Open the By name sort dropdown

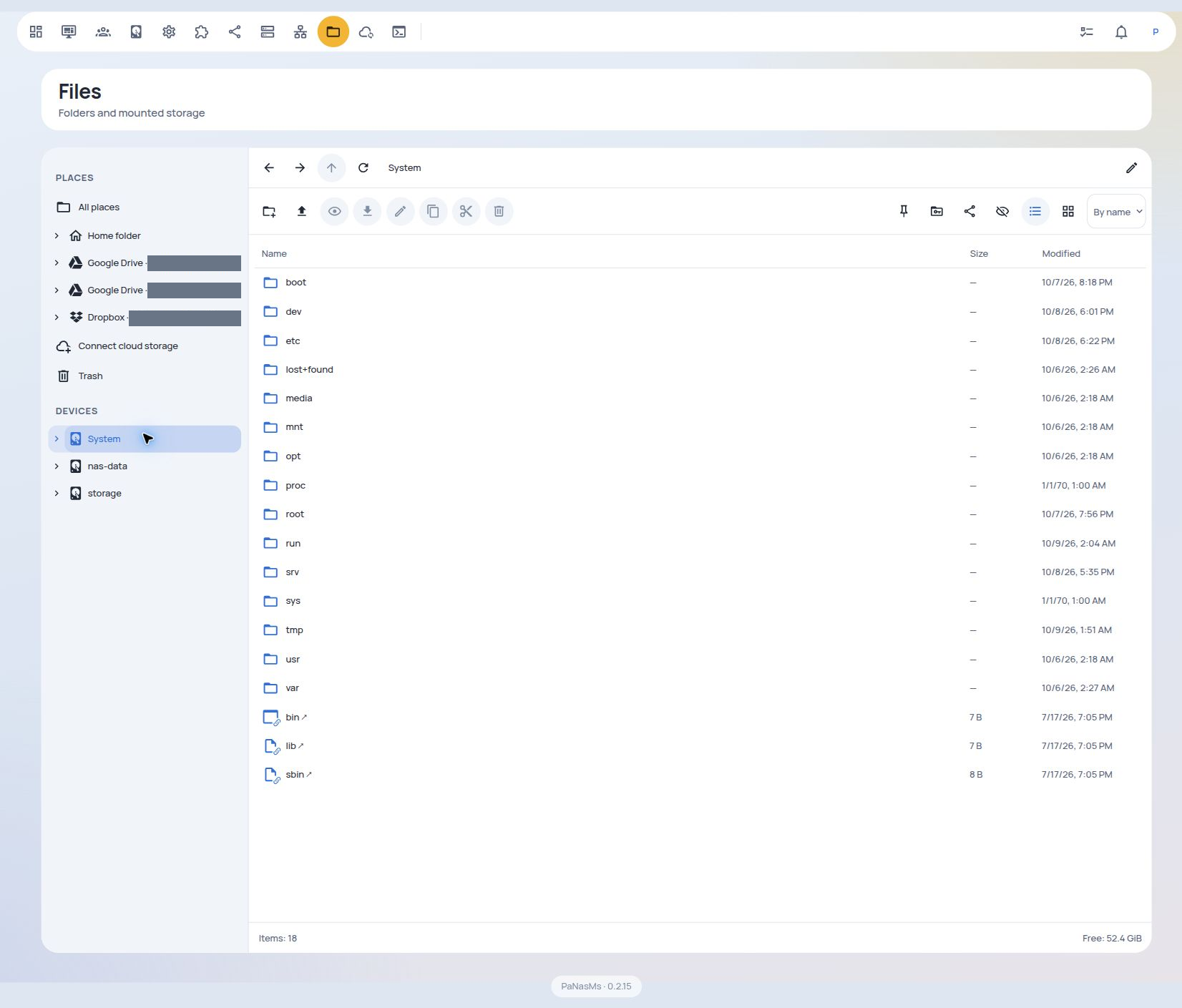point(1116,212)
